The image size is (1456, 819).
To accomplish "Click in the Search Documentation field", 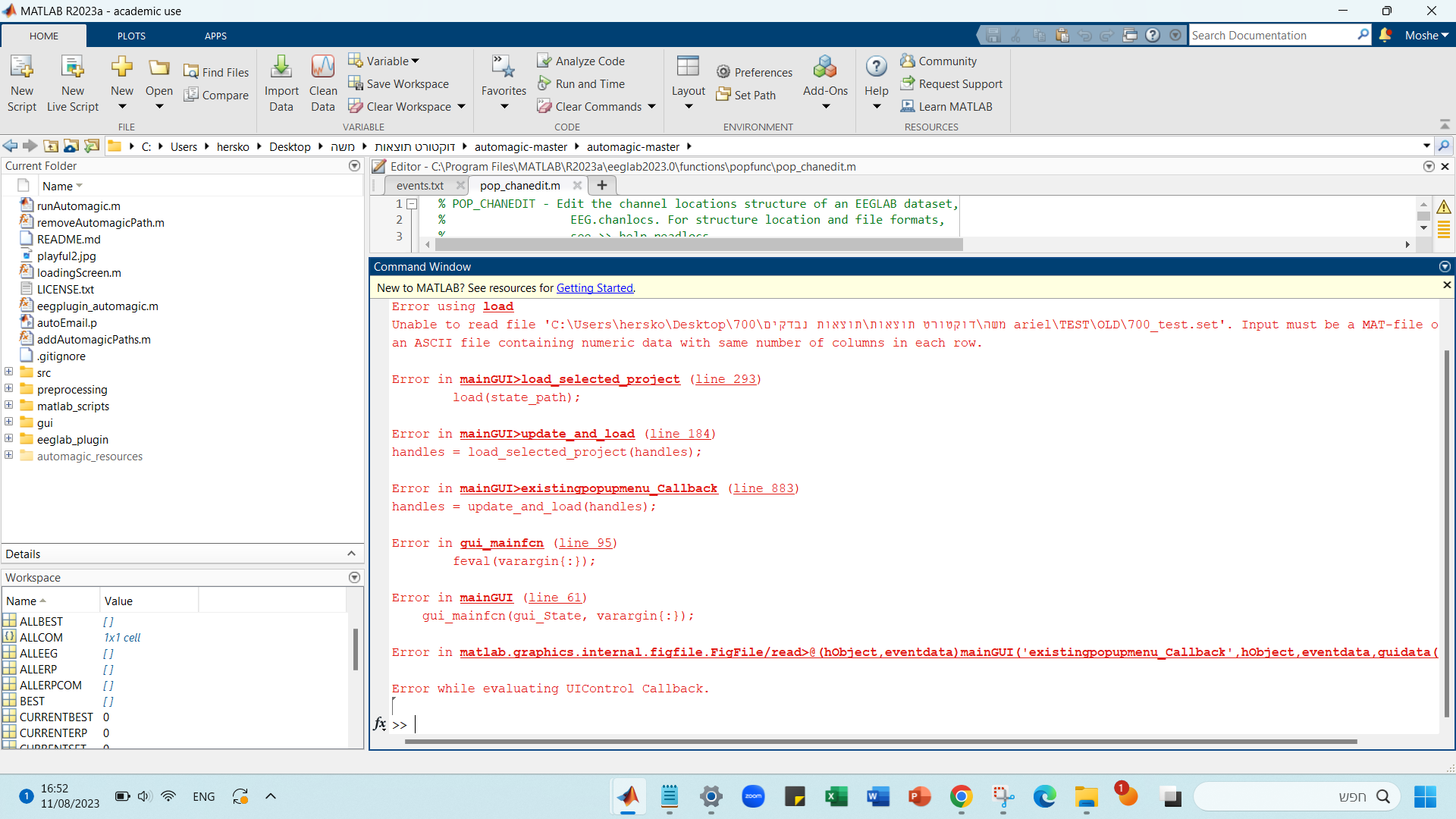I will point(1274,35).
